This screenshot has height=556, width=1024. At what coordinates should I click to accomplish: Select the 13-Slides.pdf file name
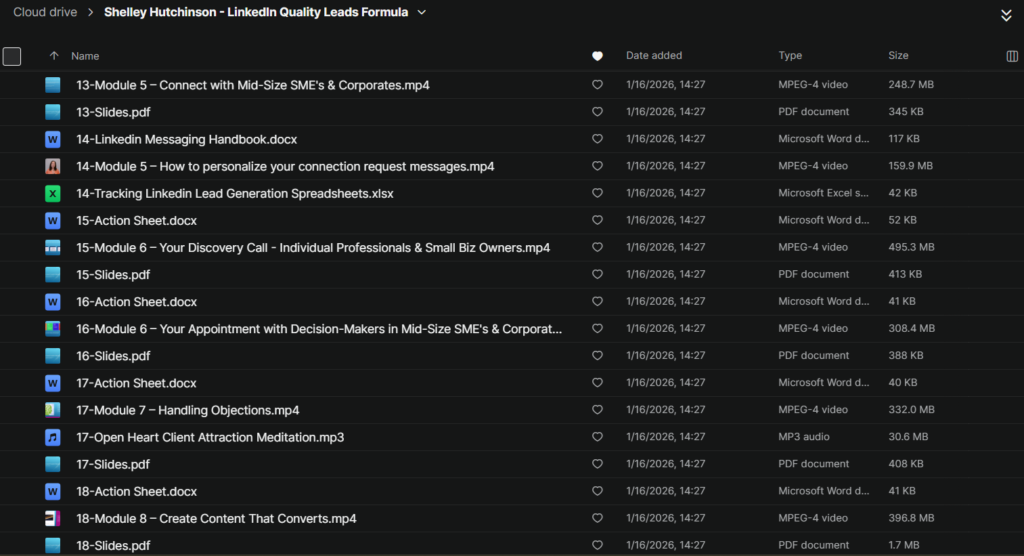click(x=113, y=112)
